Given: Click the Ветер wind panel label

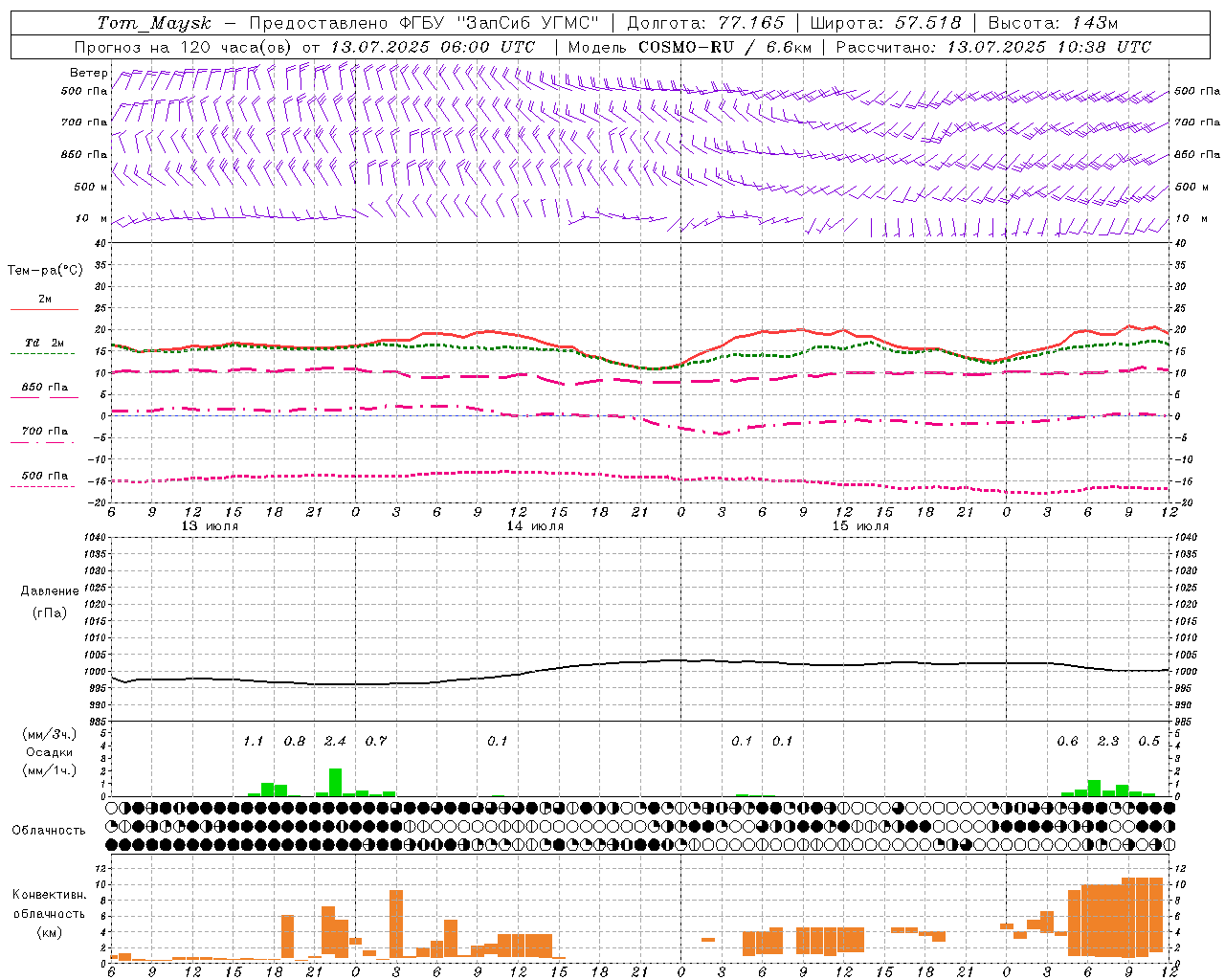Looking at the screenshot, I should tap(89, 73).
